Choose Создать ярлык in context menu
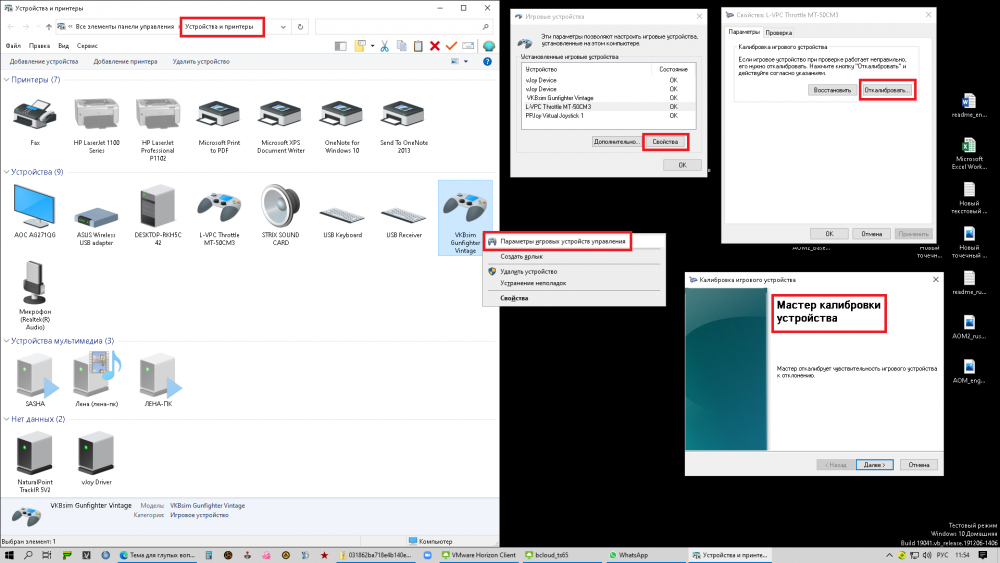The width and height of the screenshot is (1000, 563). click(x=521, y=256)
